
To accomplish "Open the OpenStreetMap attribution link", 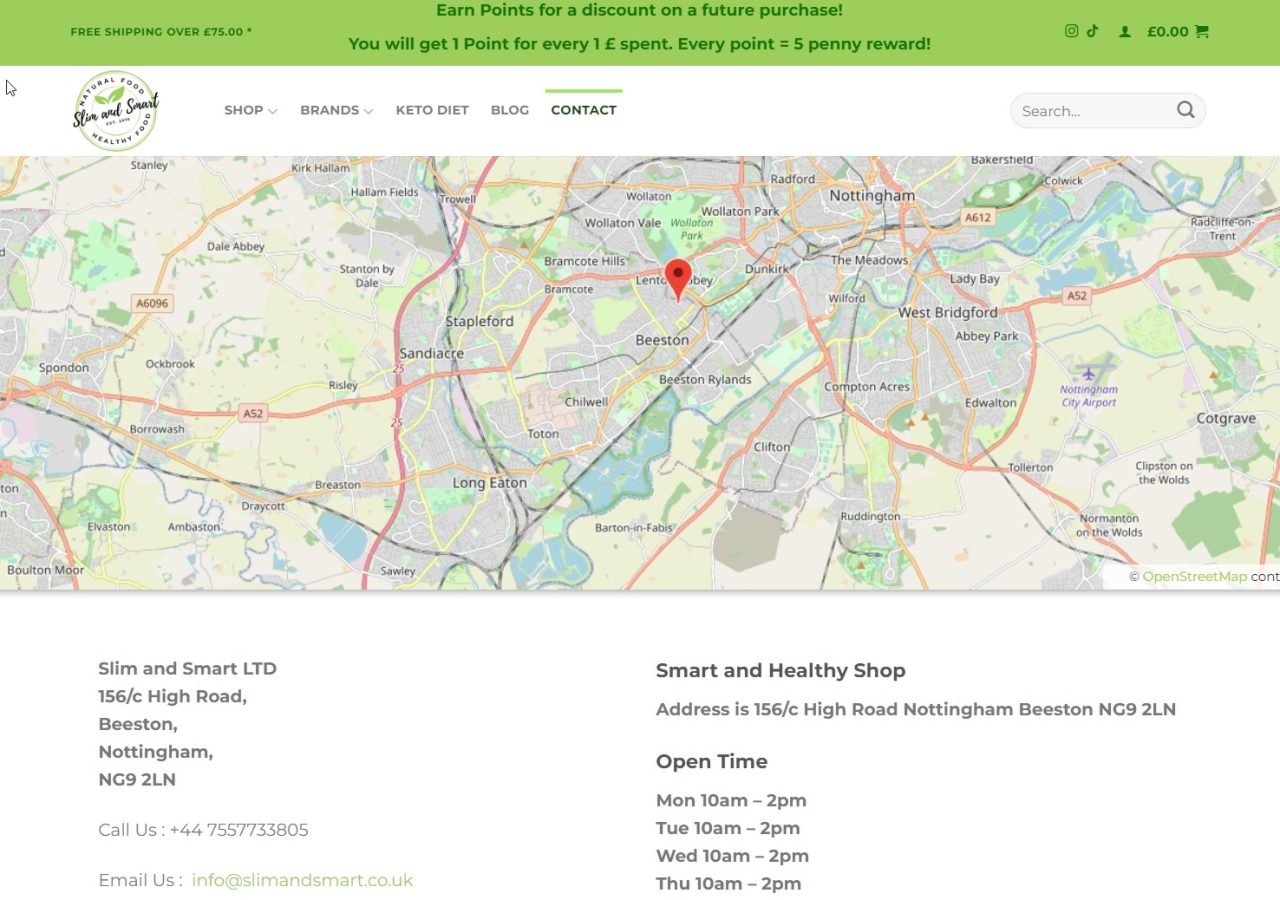I will coord(1194,576).
